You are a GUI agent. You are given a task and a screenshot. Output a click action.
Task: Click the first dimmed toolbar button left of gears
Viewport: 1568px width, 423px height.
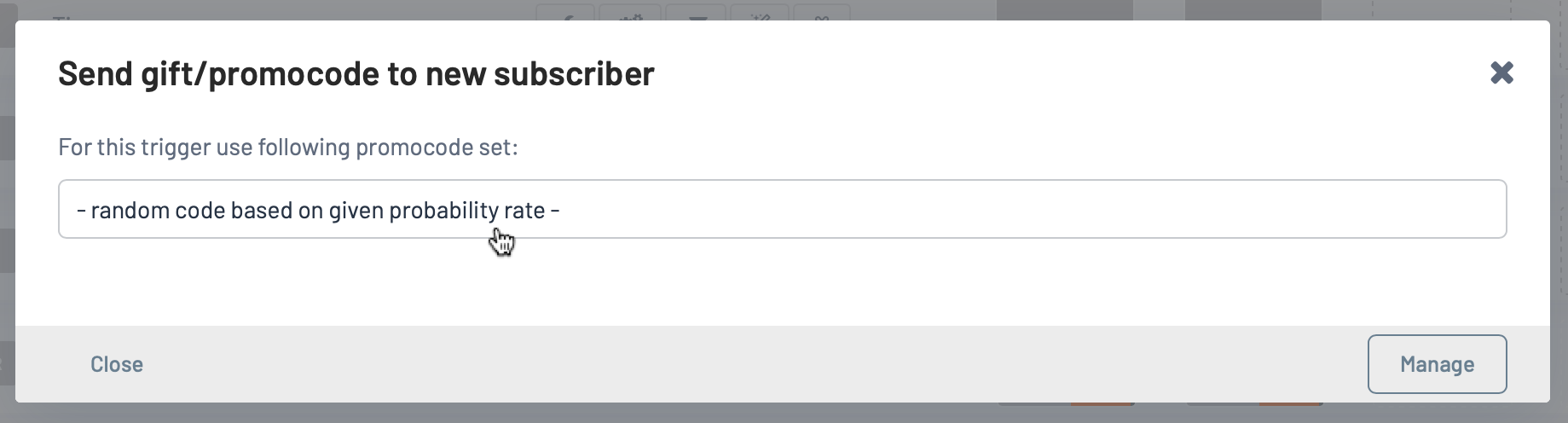pyautogui.click(x=566, y=13)
